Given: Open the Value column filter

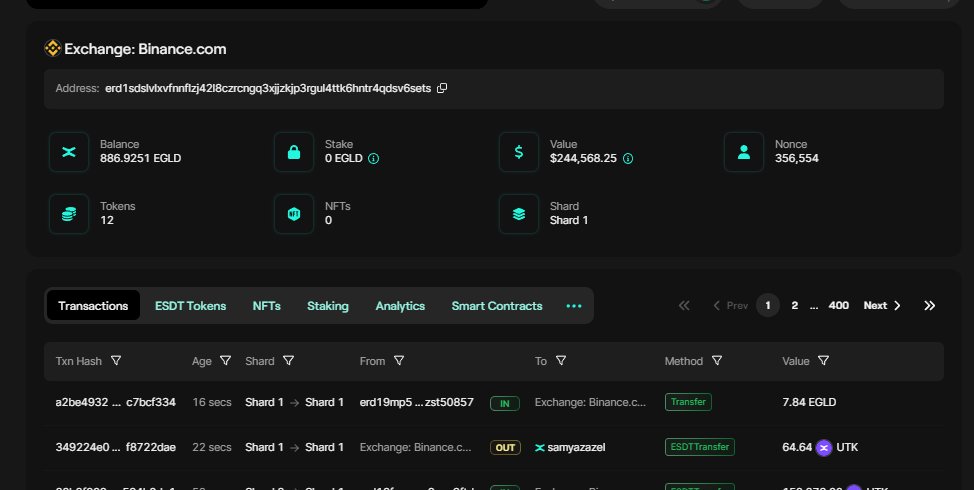Looking at the screenshot, I should [823, 361].
